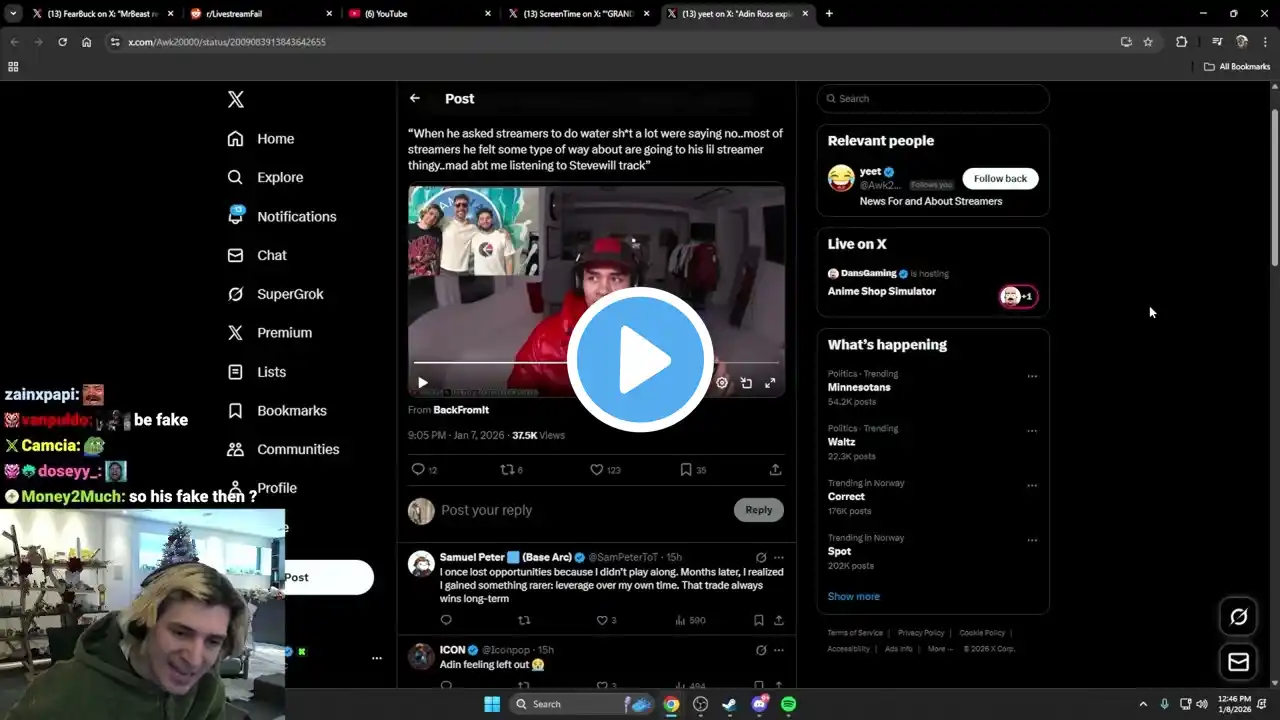Open the floating Grok button
This screenshot has height=720, width=1280.
pos(1238,617)
